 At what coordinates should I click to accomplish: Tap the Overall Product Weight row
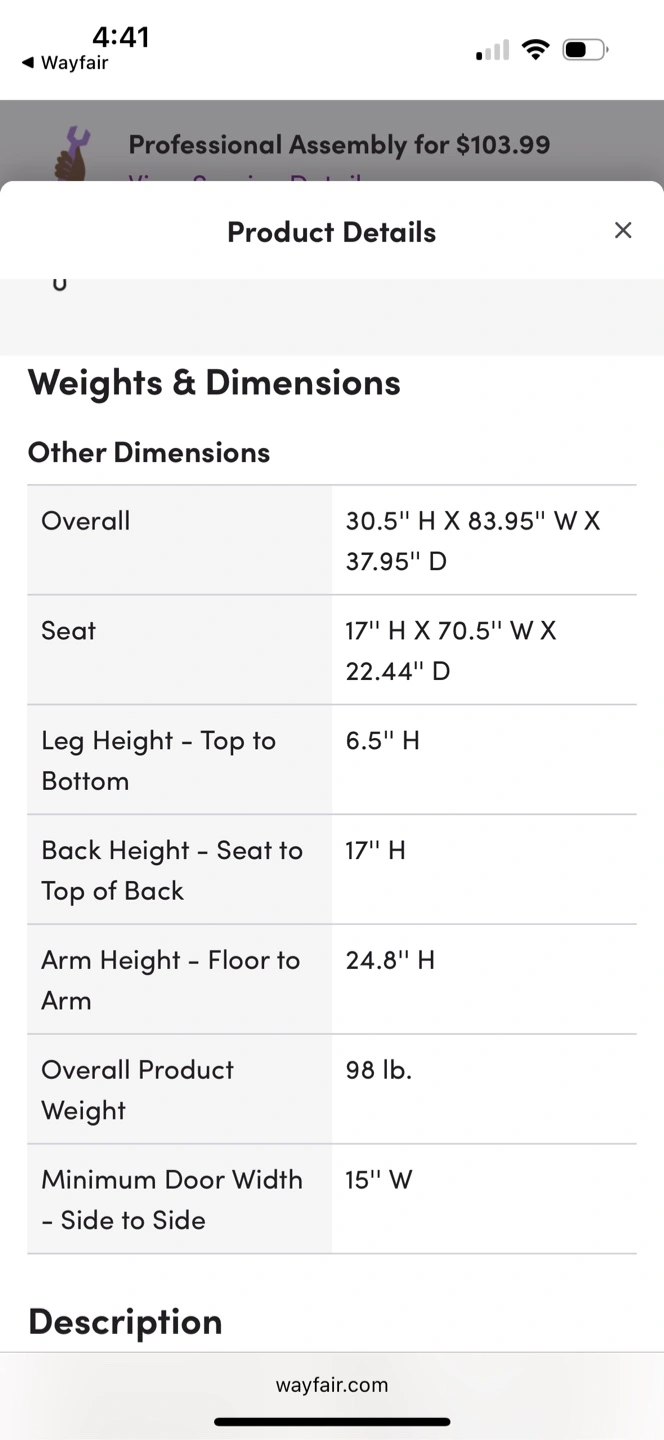332,1089
